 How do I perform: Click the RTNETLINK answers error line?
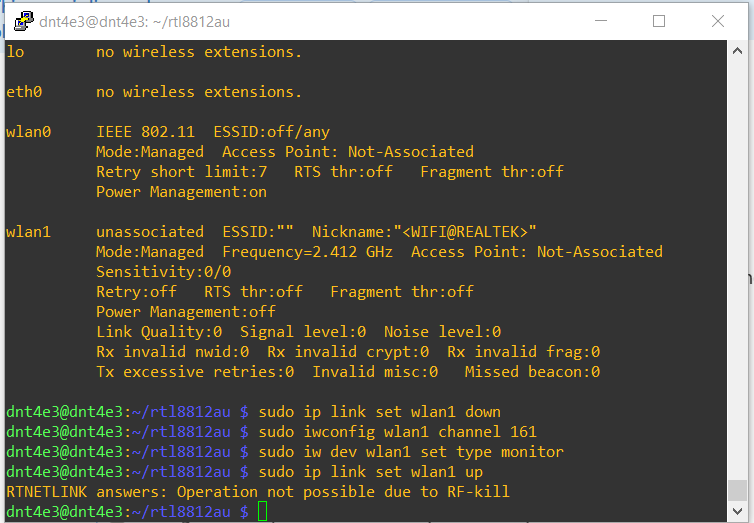click(258, 492)
